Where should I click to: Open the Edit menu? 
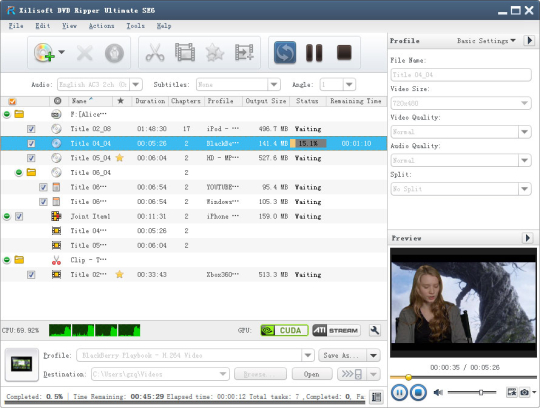pyautogui.click(x=43, y=26)
